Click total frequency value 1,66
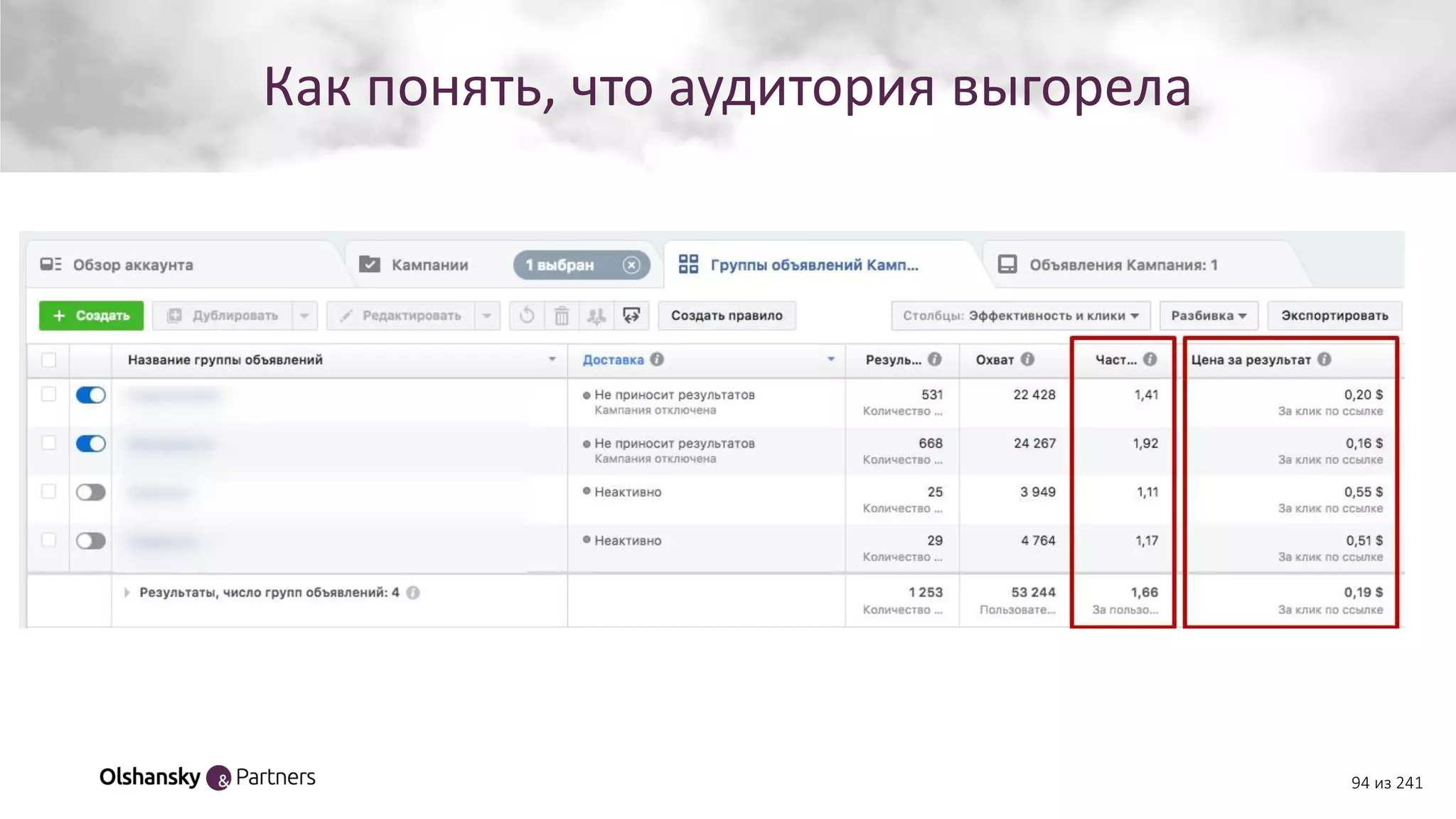The image size is (1456, 819). [x=1145, y=592]
